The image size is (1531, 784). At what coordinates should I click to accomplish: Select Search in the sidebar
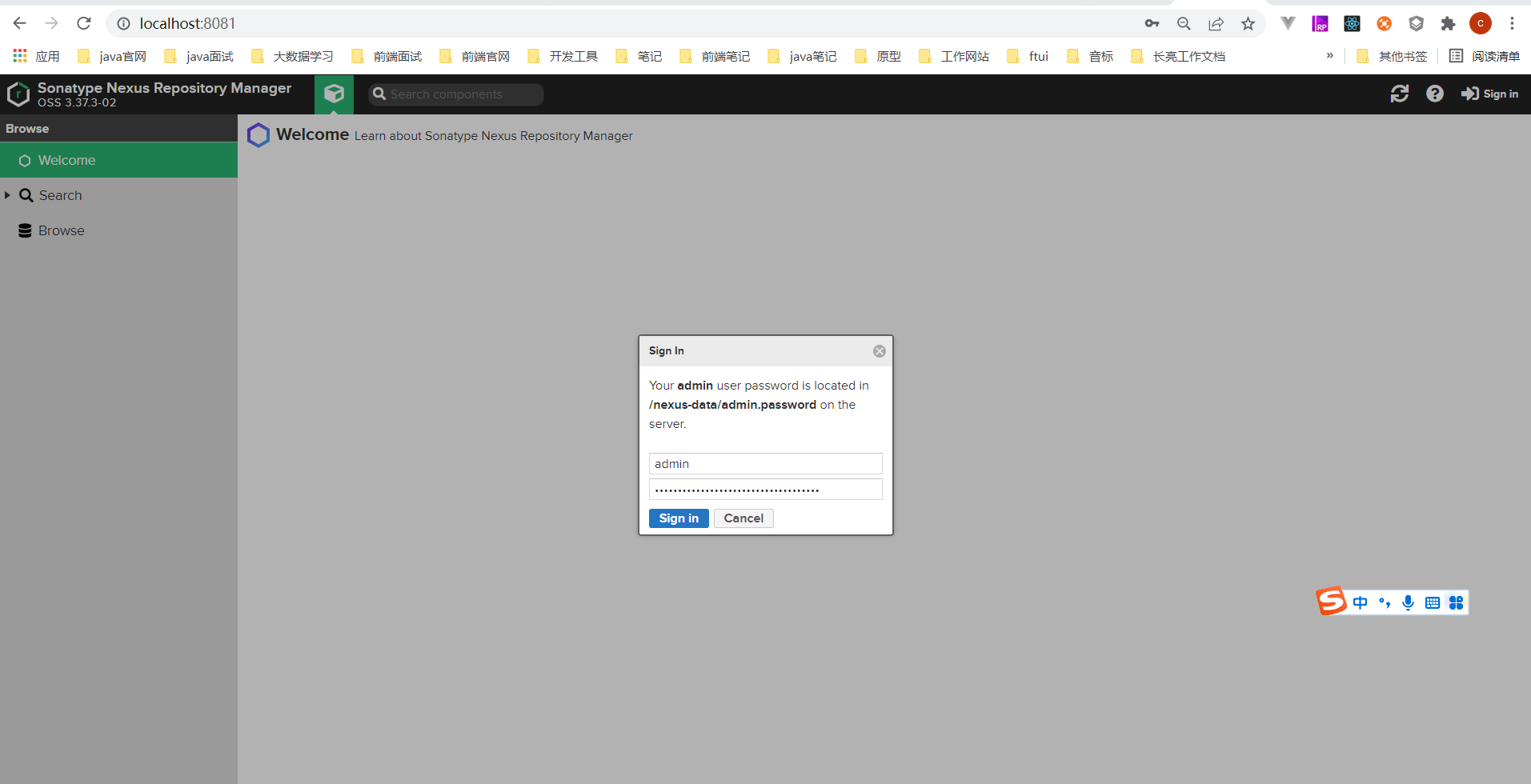pyautogui.click(x=60, y=195)
